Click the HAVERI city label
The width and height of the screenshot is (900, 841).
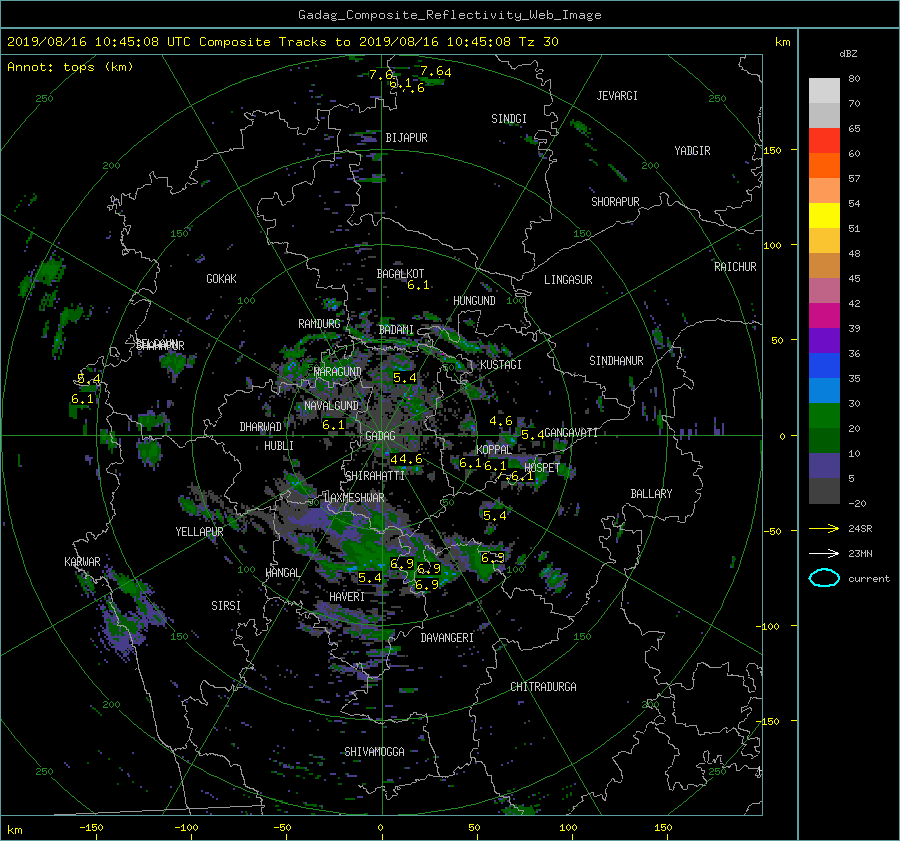point(347,597)
